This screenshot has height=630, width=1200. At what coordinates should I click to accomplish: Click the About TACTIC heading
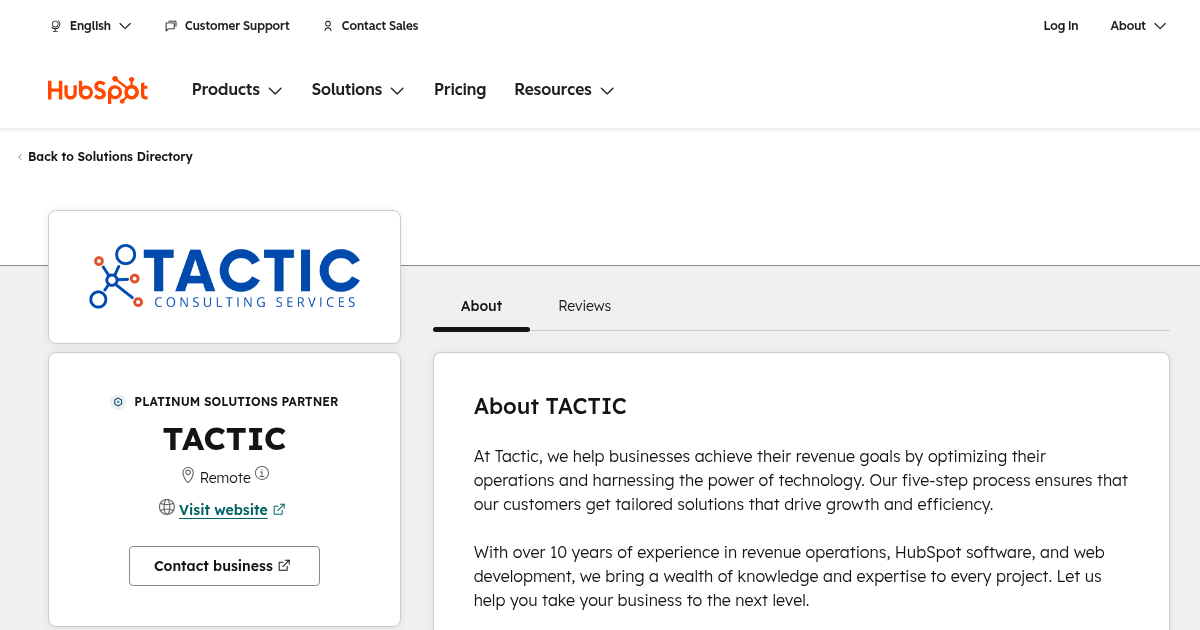pos(550,406)
